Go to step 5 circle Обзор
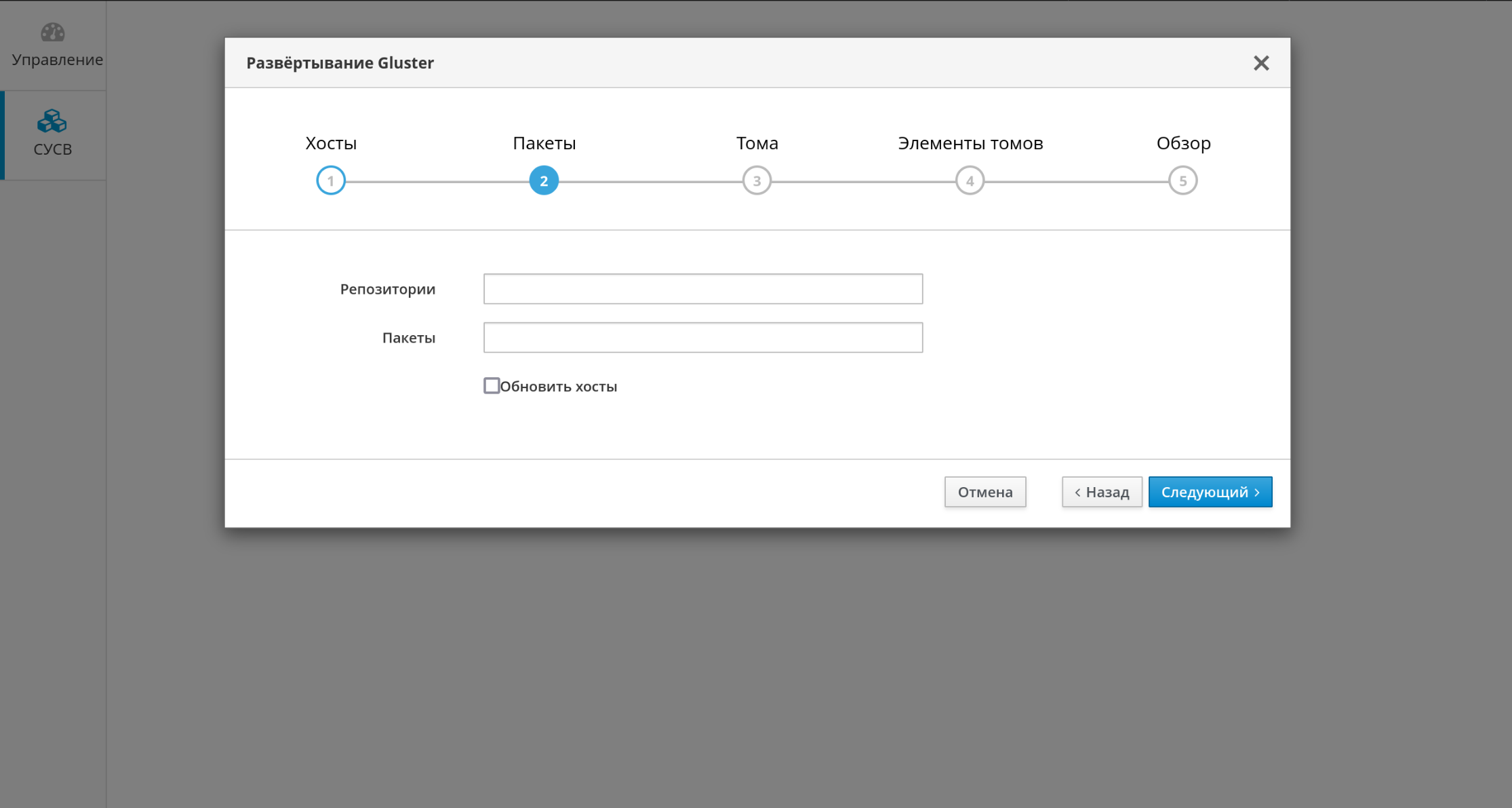This screenshot has height=808, width=1512. click(x=1182, y=180)
